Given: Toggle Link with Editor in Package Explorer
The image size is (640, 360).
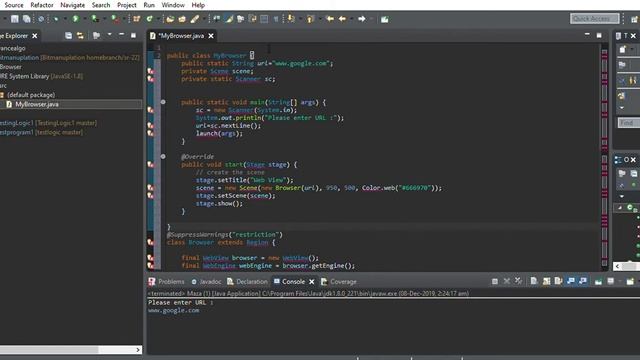Looking at the screenshot, I should 80,36.
